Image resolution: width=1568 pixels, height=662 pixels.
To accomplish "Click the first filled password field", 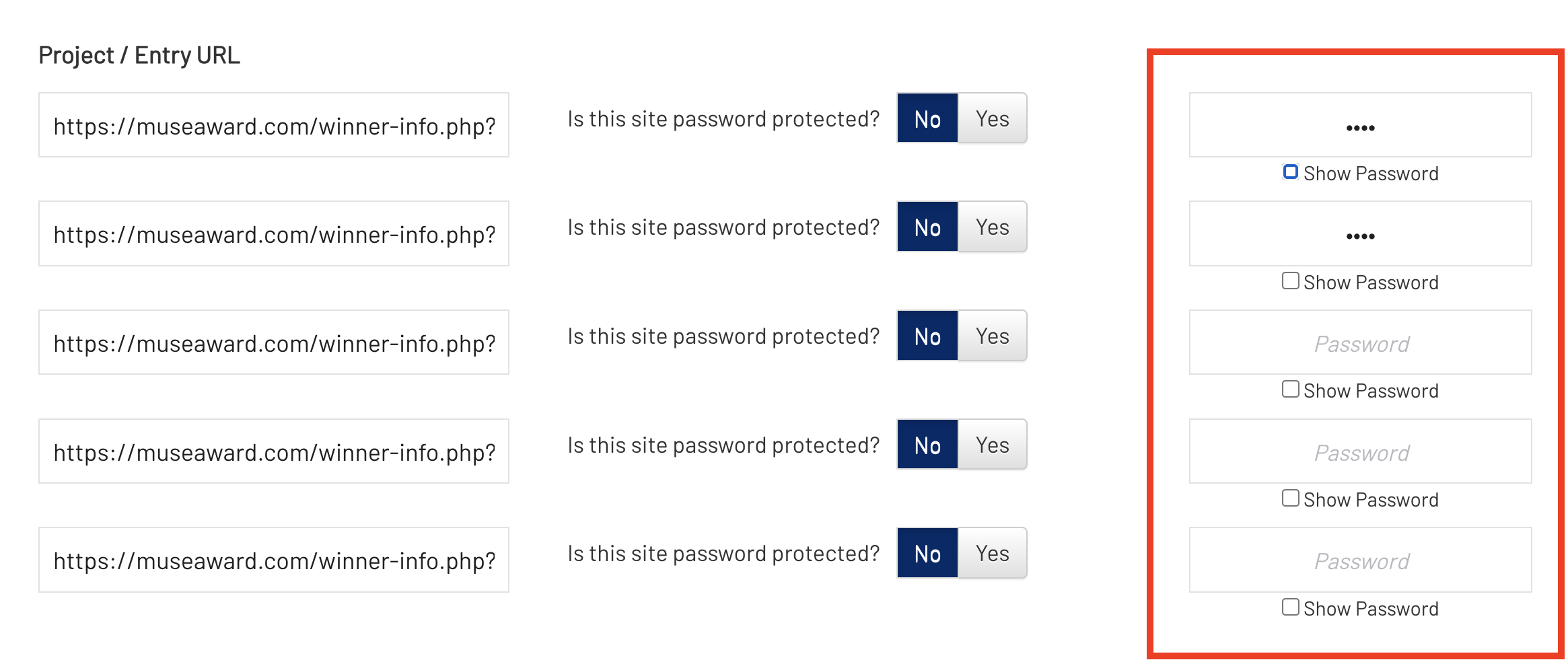I will pos(1360,125).
